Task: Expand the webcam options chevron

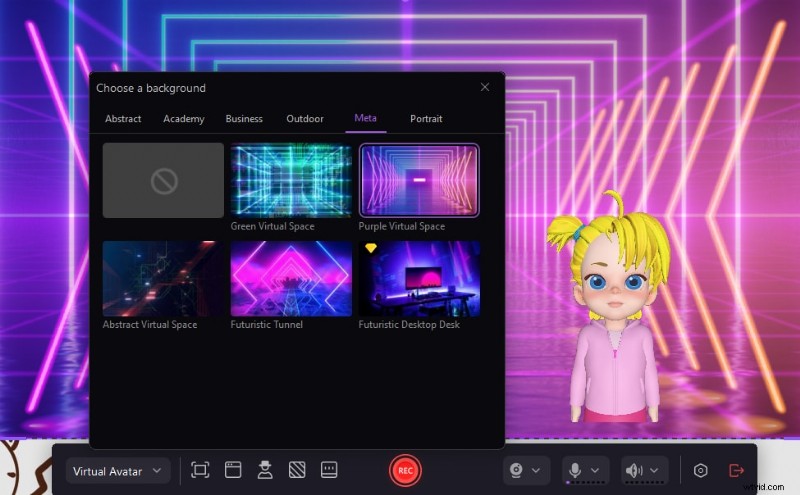Action: click(536, 471)
